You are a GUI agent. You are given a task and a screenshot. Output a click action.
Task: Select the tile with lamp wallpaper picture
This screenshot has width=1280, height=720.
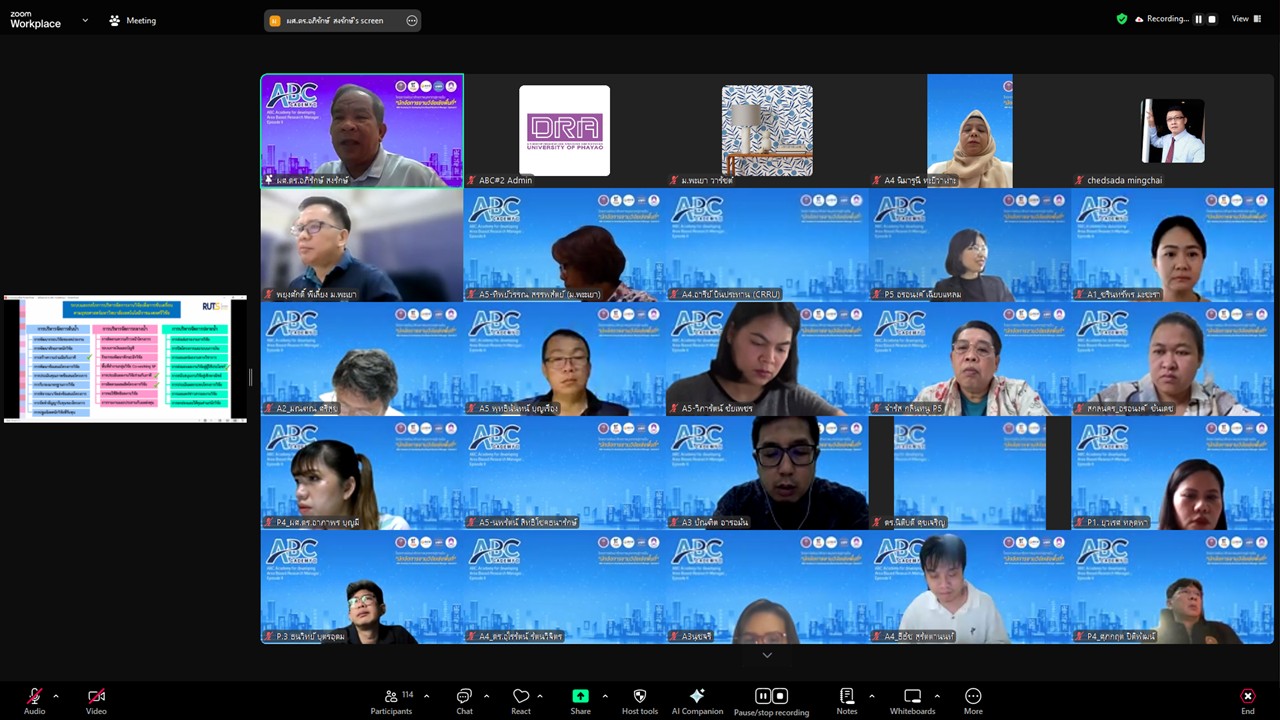pos(767,130)
